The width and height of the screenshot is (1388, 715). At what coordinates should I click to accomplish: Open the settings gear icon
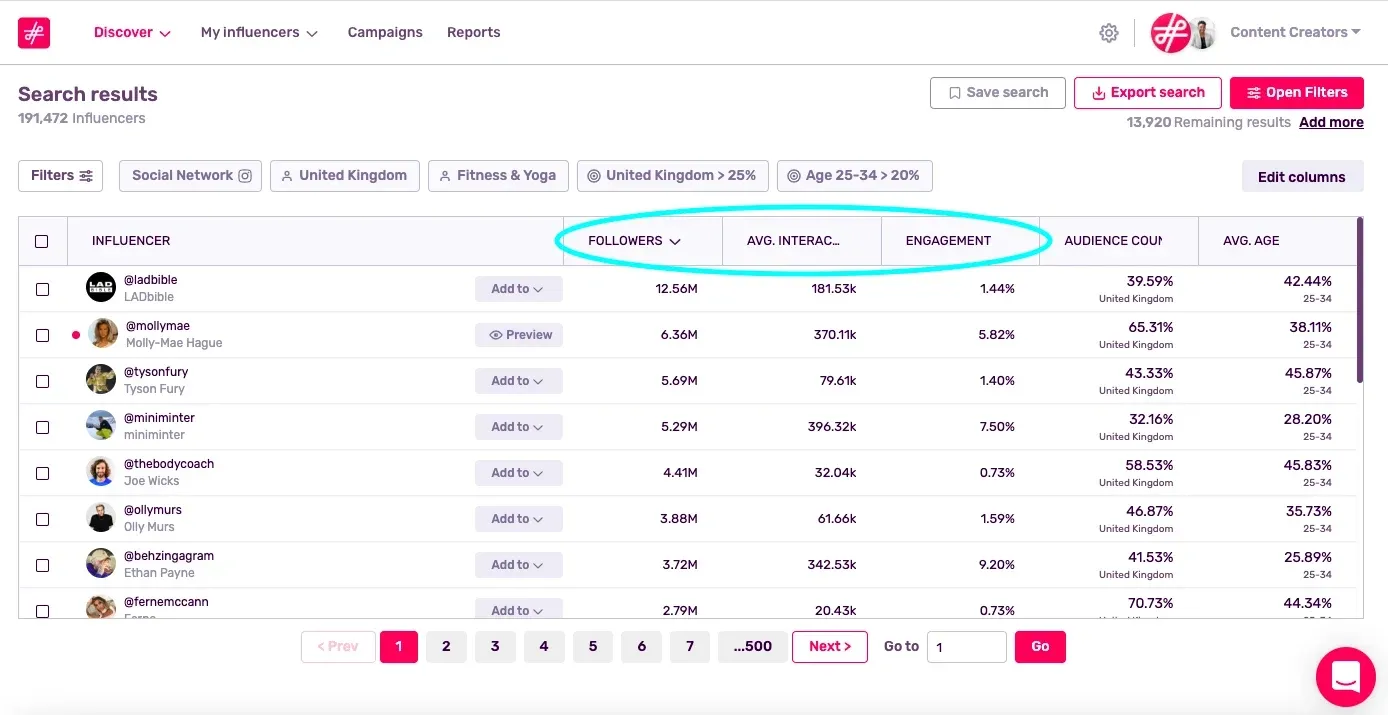[x=1109, y=33]
